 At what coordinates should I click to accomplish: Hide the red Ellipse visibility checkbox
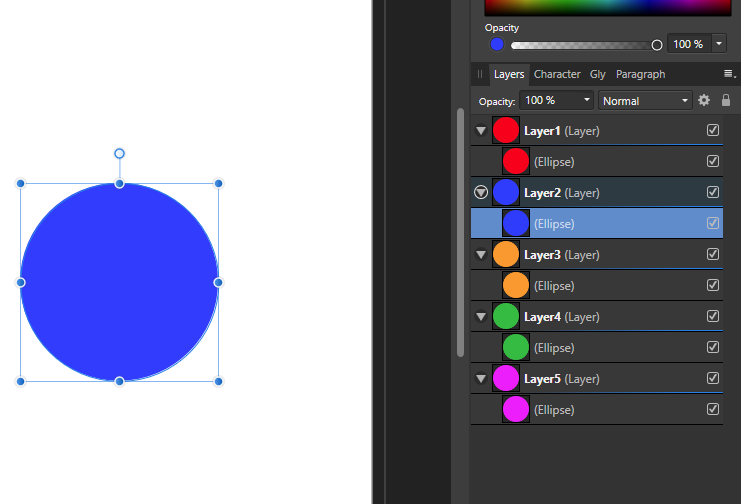(x=713, y=161)
